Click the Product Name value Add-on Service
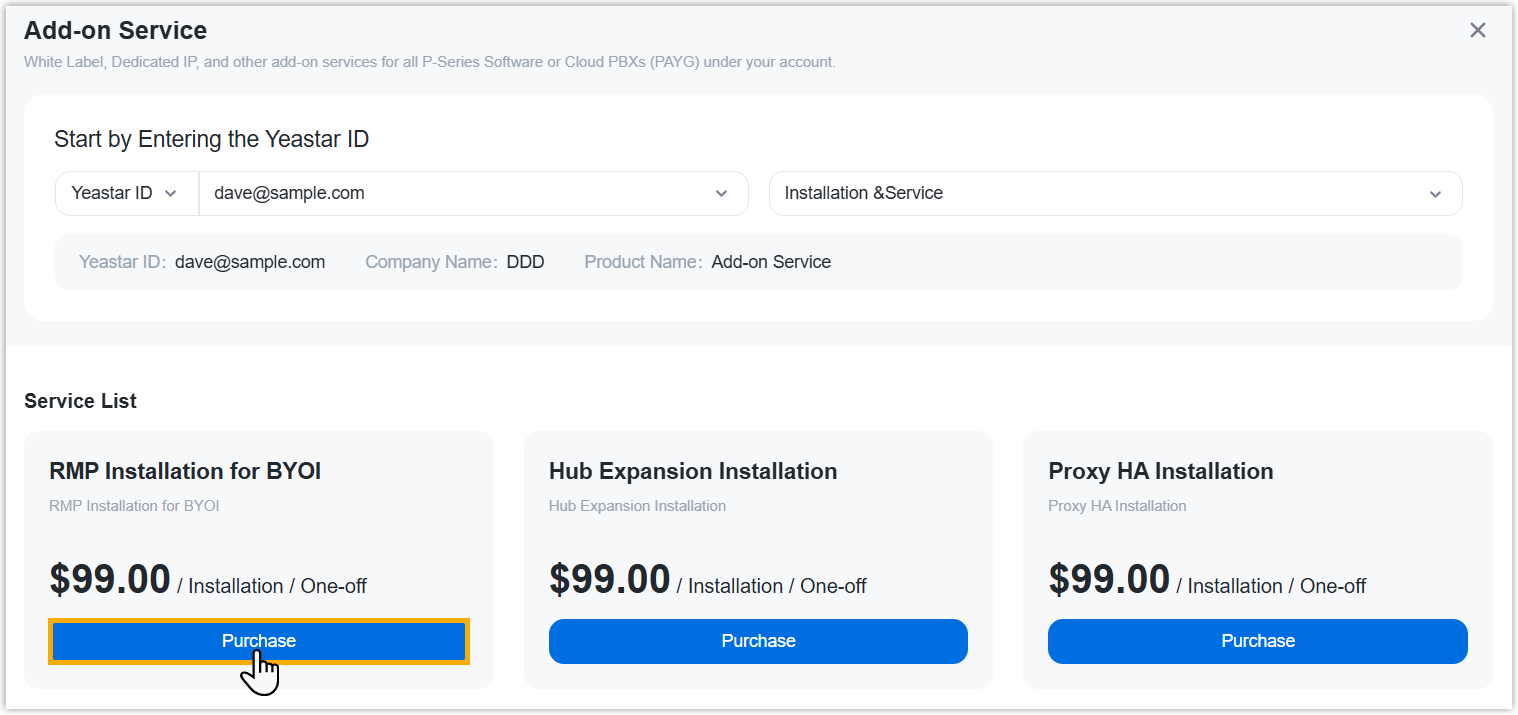Viewport: 1518px width, 715px height. (771, 262)
